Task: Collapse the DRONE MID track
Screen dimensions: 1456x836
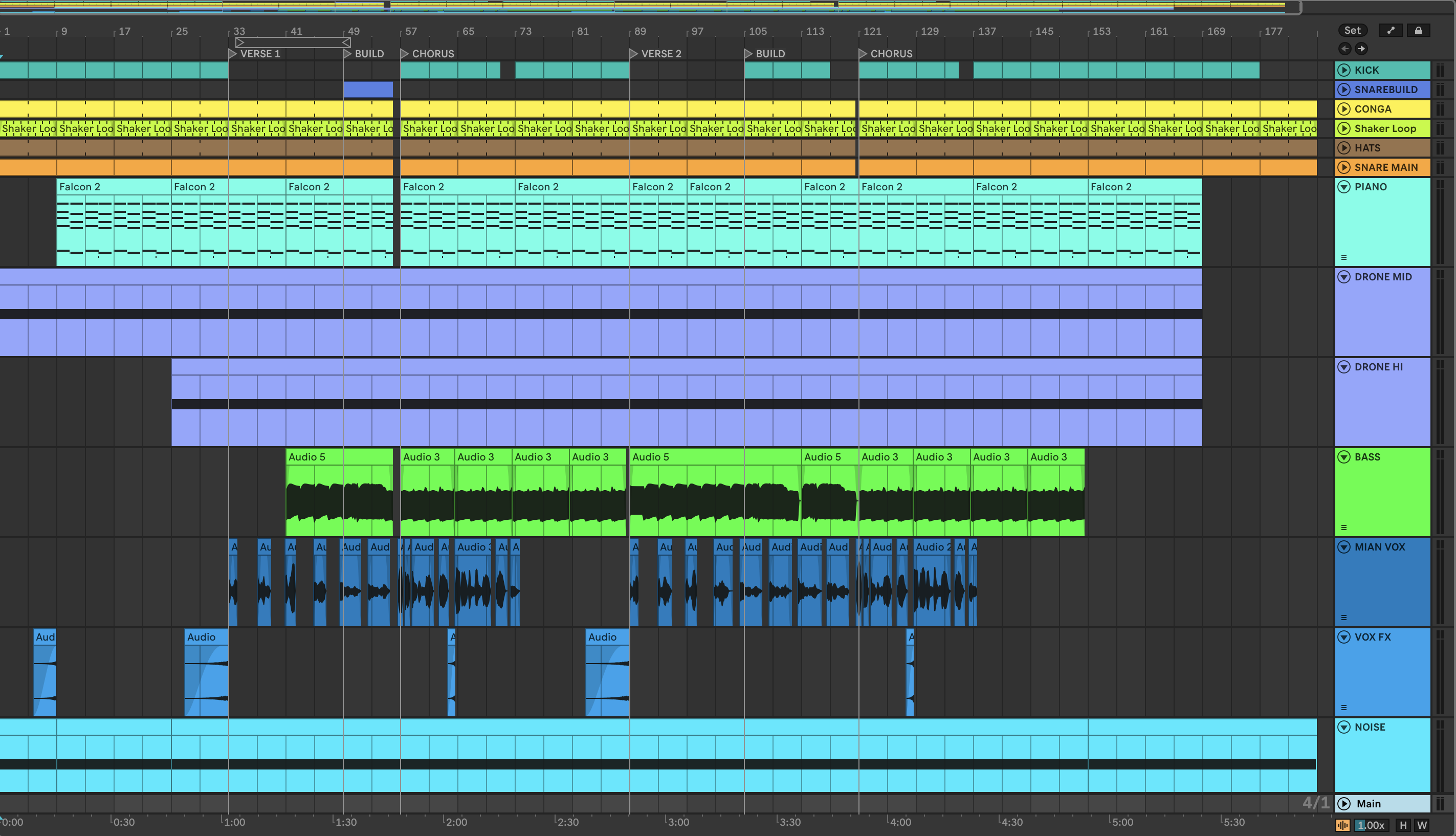Action: [x=1344, y=277]
